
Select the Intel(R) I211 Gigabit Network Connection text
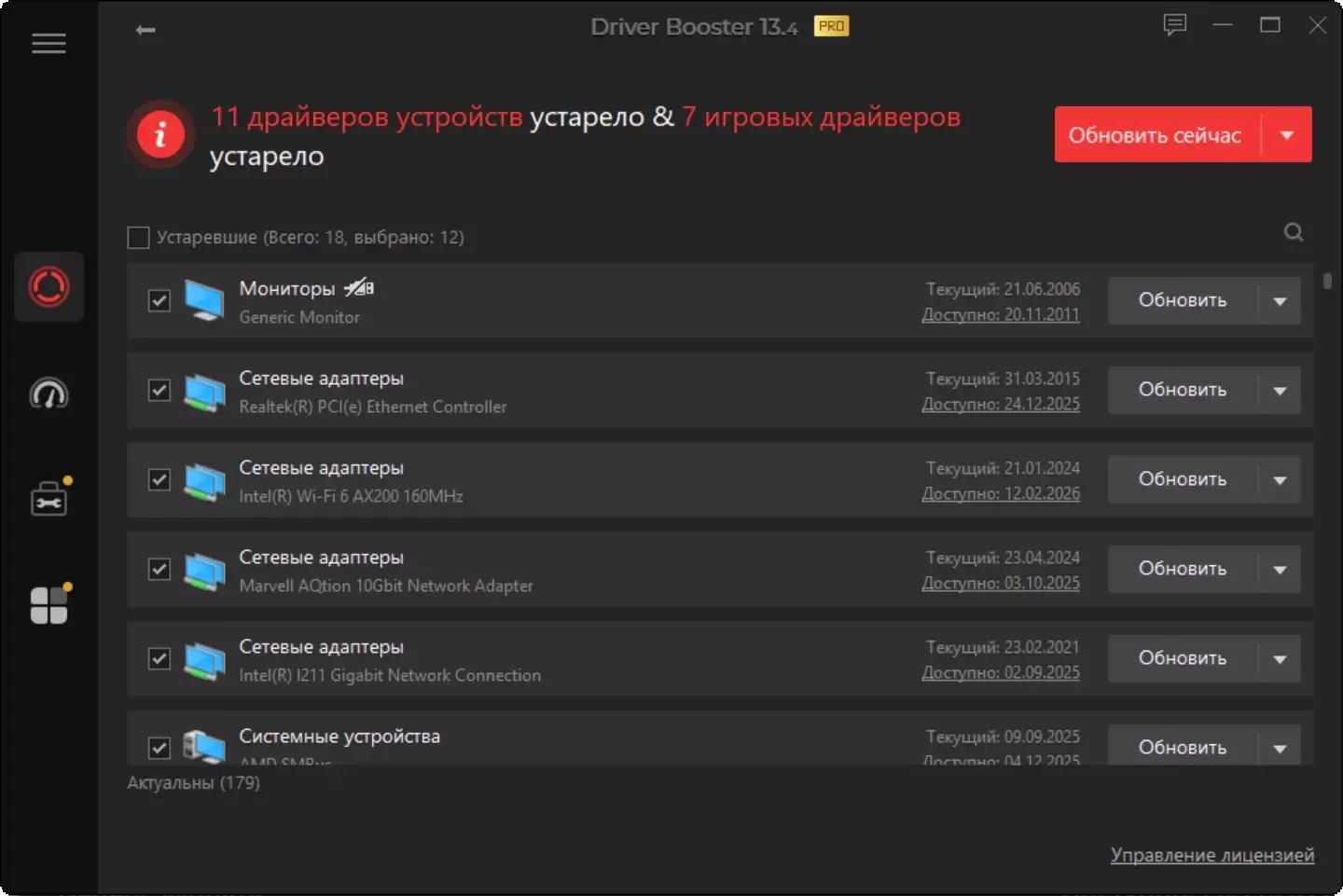coord(390,675)
